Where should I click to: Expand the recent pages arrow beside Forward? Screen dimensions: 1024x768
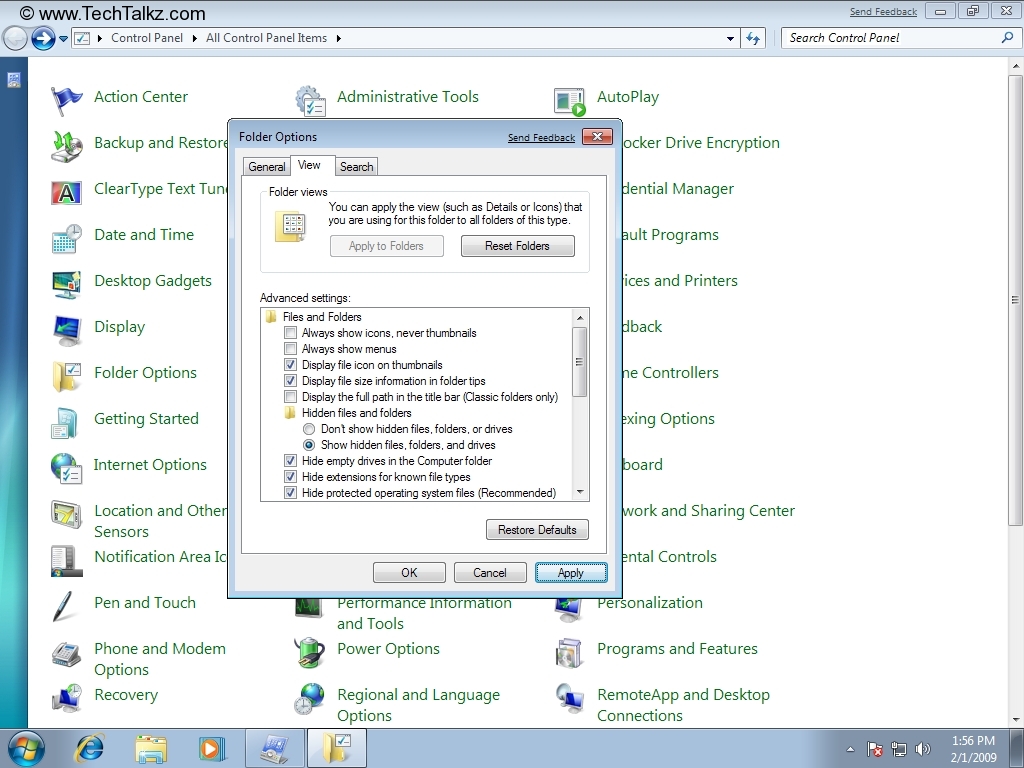pyautogui.click(x=64, y=39)
